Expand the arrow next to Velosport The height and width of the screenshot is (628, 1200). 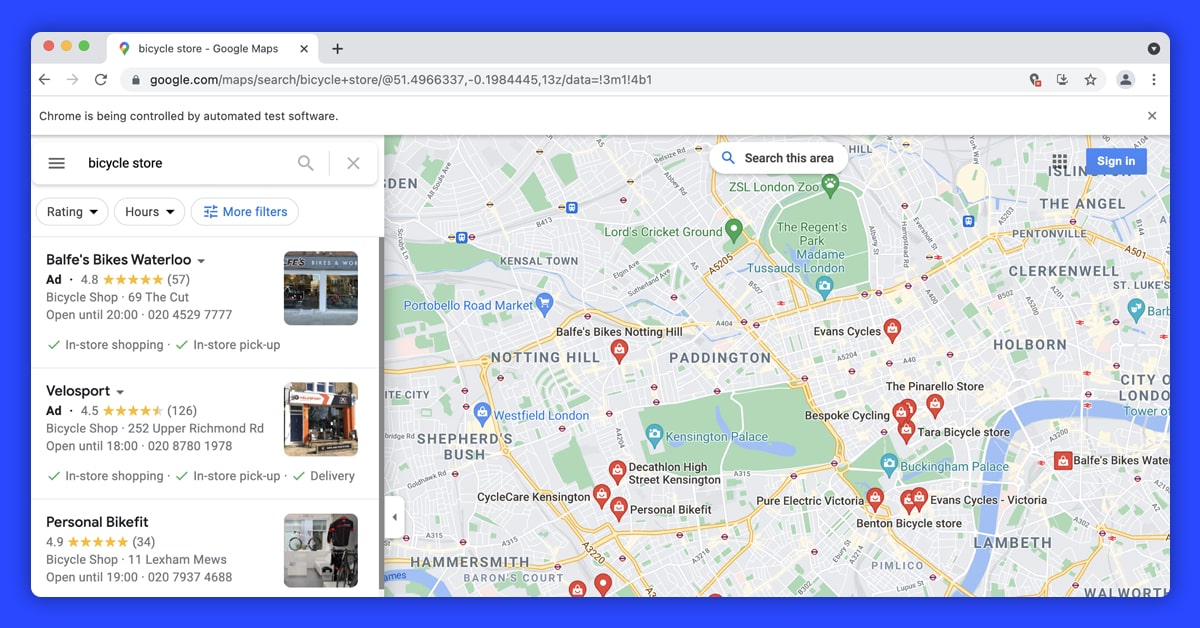[120, 392]
